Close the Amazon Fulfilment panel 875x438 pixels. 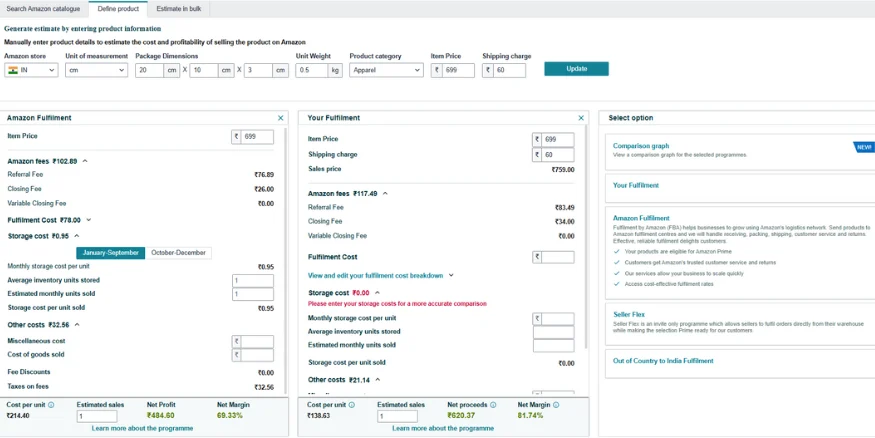click(x=281, y=118)
